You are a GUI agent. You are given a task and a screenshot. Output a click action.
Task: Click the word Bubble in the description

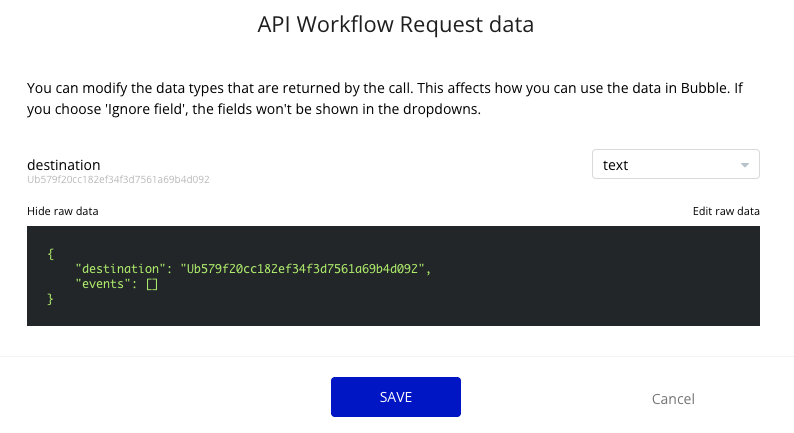(x=703, y=88)
